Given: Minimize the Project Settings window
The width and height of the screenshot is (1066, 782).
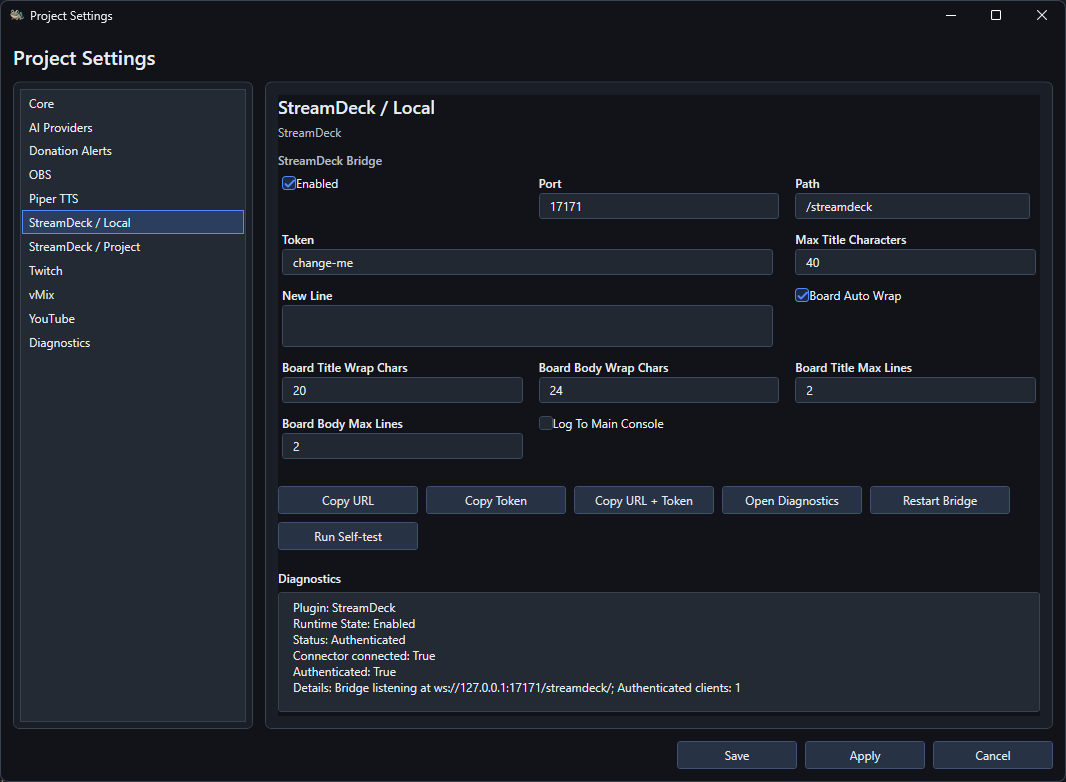Looking at the screenshot, I should [951, 15].
